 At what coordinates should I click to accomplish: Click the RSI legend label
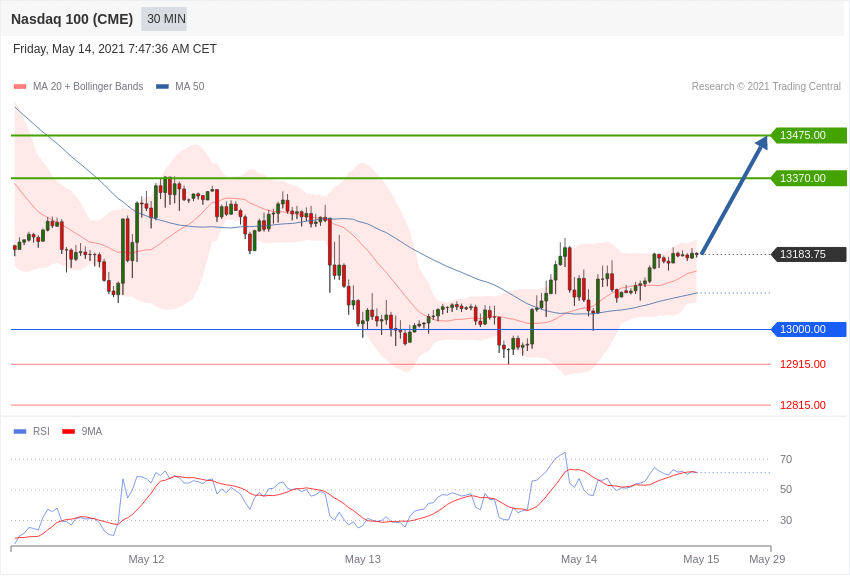(41, 431)
